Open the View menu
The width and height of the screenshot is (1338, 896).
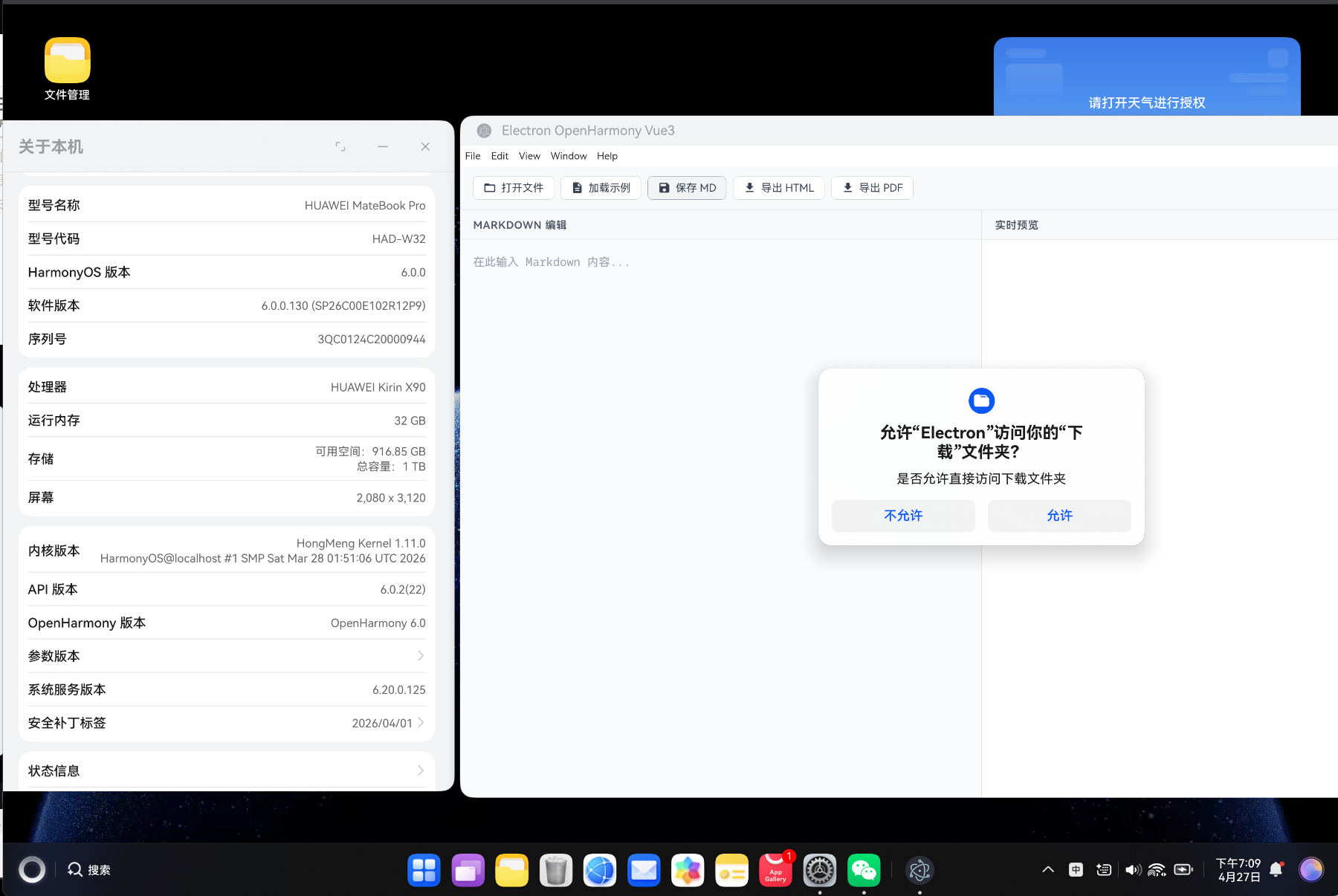[x=529, y=156]
